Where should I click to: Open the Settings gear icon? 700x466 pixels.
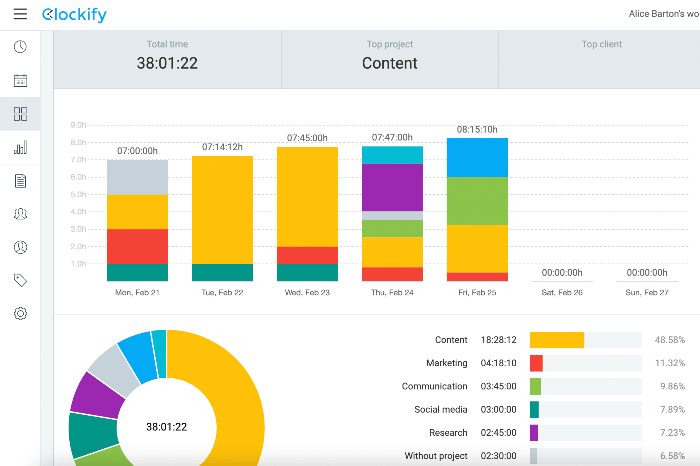pos(20,313)
